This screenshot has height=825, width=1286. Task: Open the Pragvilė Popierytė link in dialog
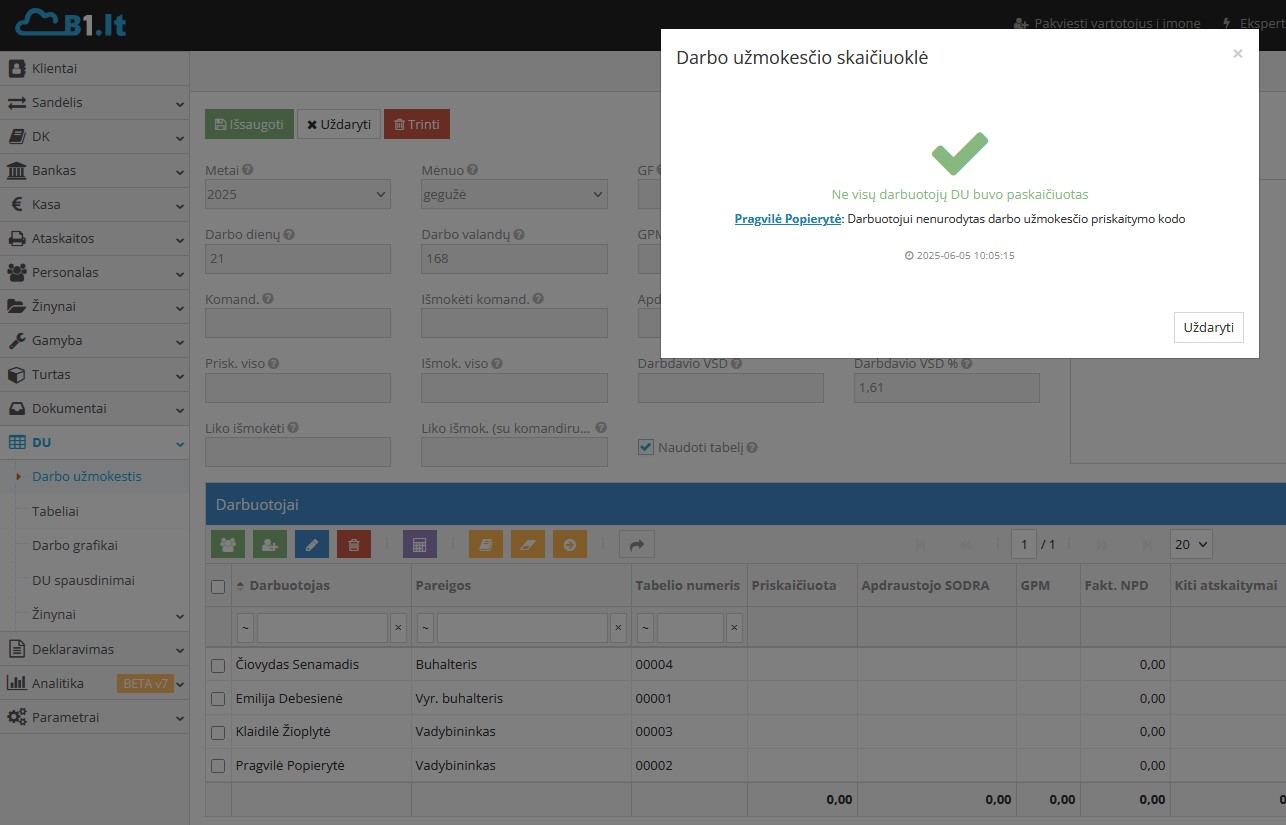[788, 219]
